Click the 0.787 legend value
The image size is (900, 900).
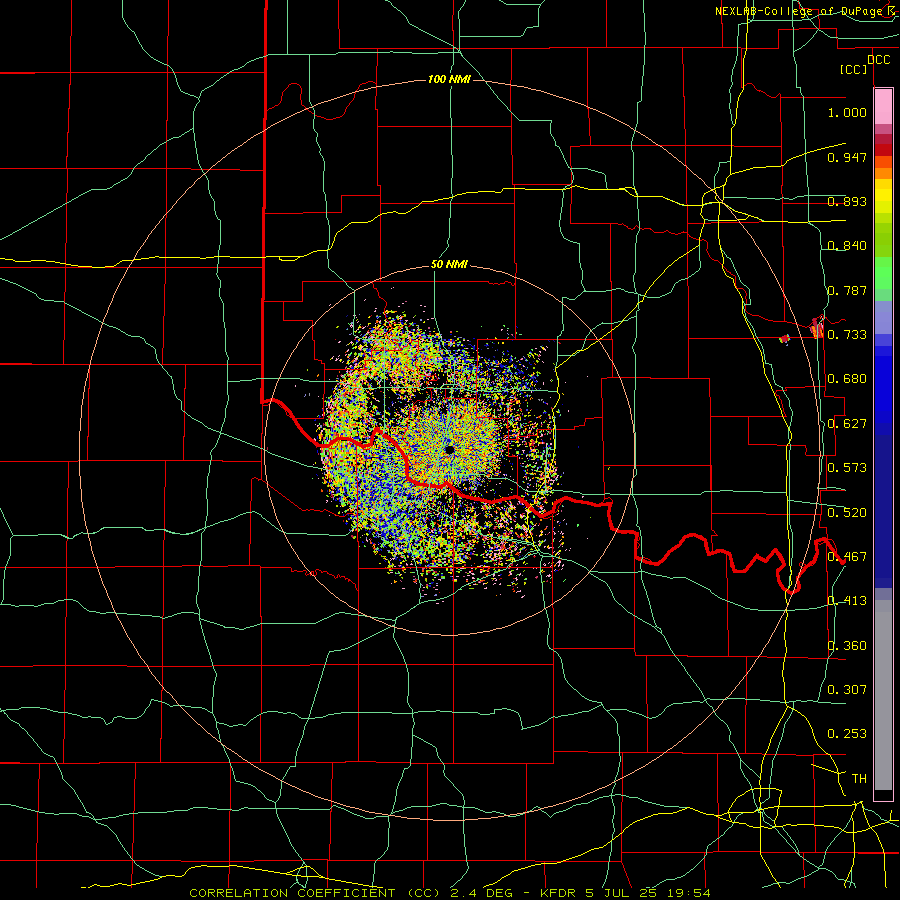(x=847, y=290)
